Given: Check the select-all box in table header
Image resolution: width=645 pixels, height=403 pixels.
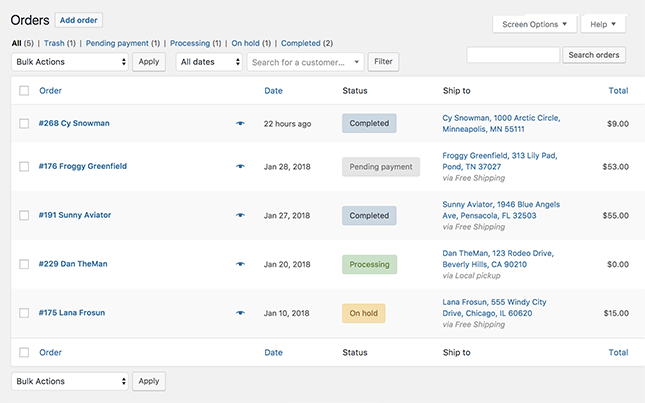Looking at the screenshot, I should (x=24, y=91).
